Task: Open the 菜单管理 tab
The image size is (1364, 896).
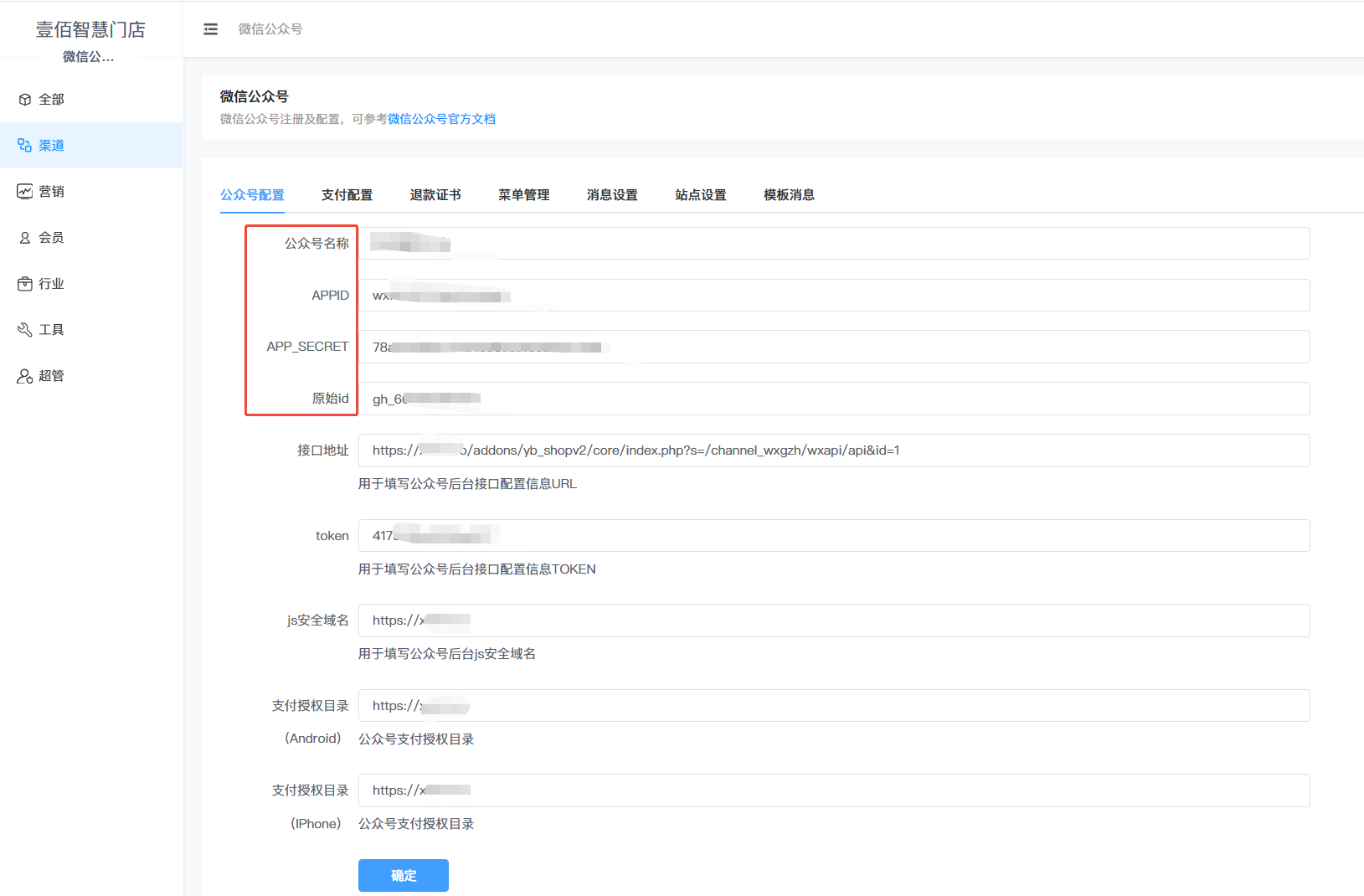Action: (x=524, y=195)
